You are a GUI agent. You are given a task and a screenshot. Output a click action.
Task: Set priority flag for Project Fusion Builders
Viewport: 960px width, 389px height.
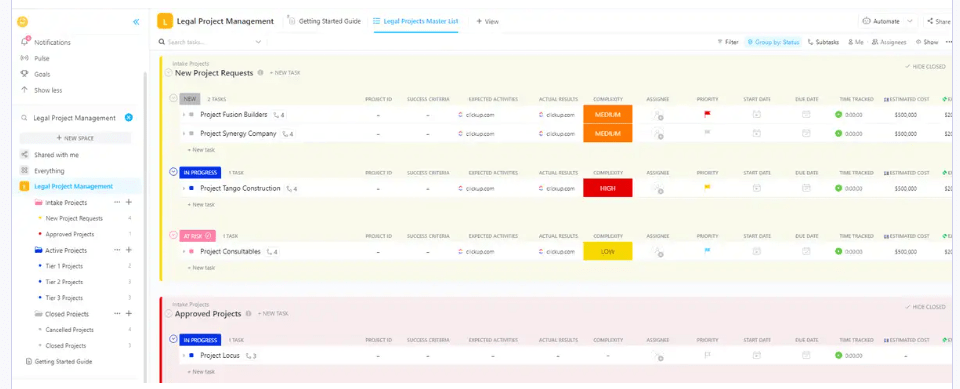707,114
